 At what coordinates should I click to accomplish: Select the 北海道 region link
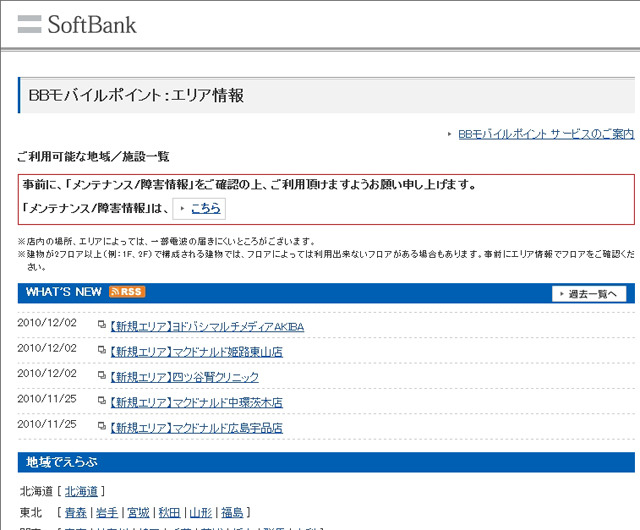[81, 491]
